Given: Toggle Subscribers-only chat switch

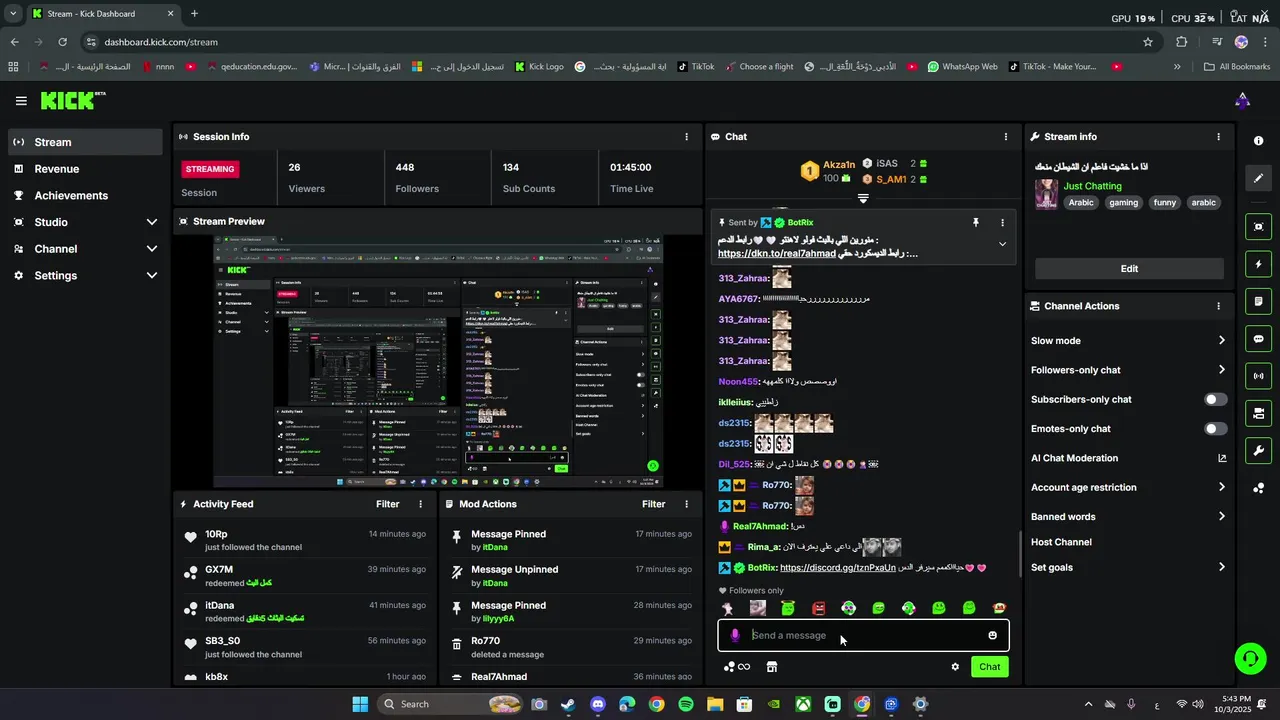Looking at the screenshot, I should [x=1215, y=399].
